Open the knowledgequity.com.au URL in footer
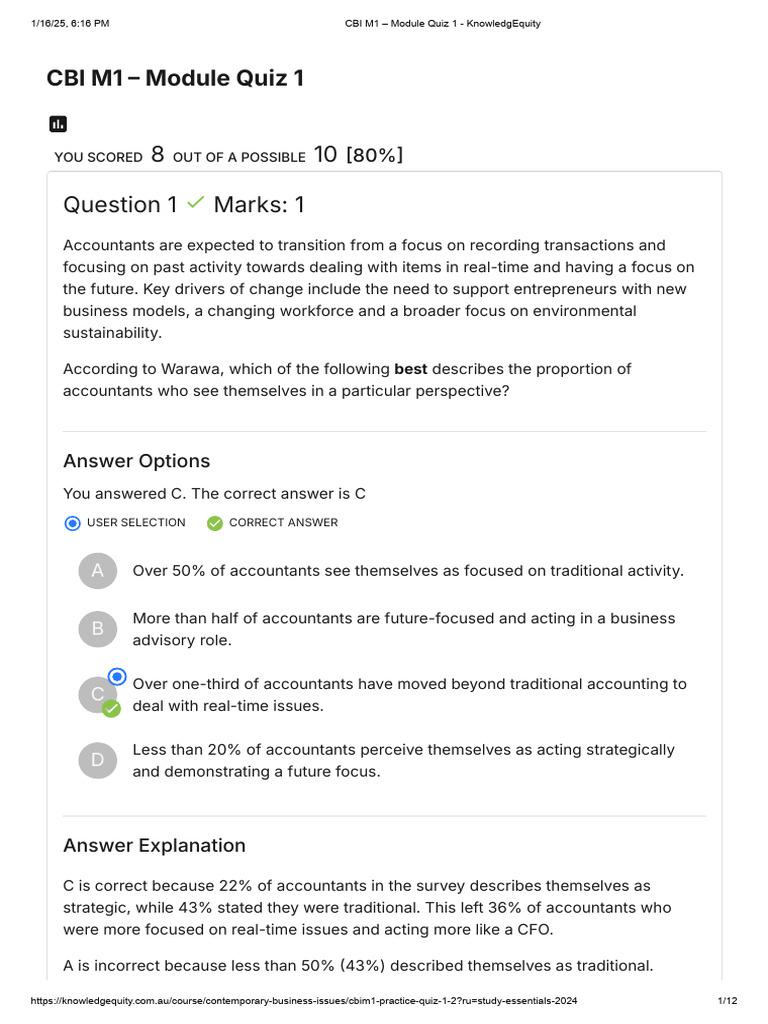This screenshot has height=1024, width=768. [x=290, y=1001]
